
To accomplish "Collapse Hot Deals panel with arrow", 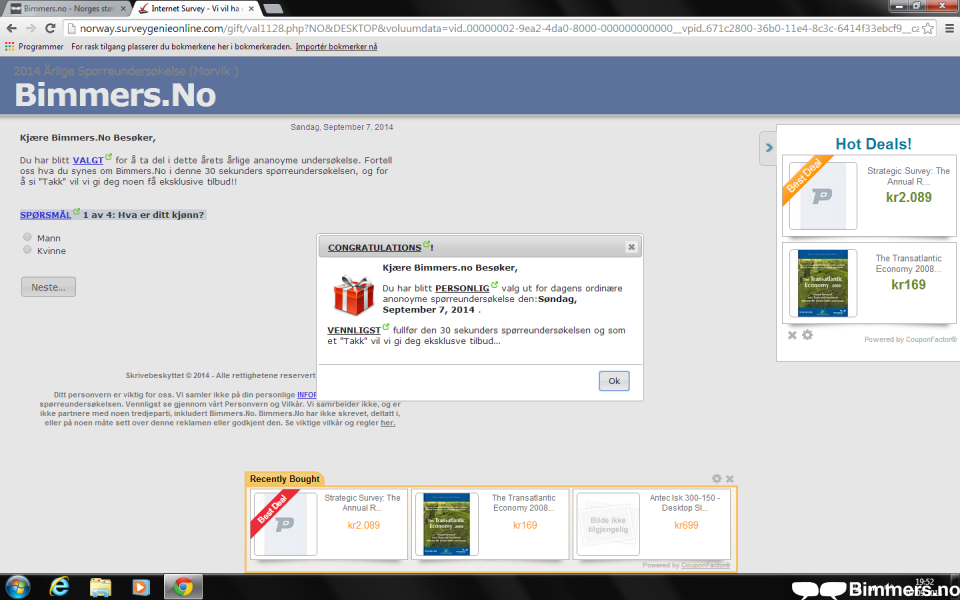I will 769,148.
